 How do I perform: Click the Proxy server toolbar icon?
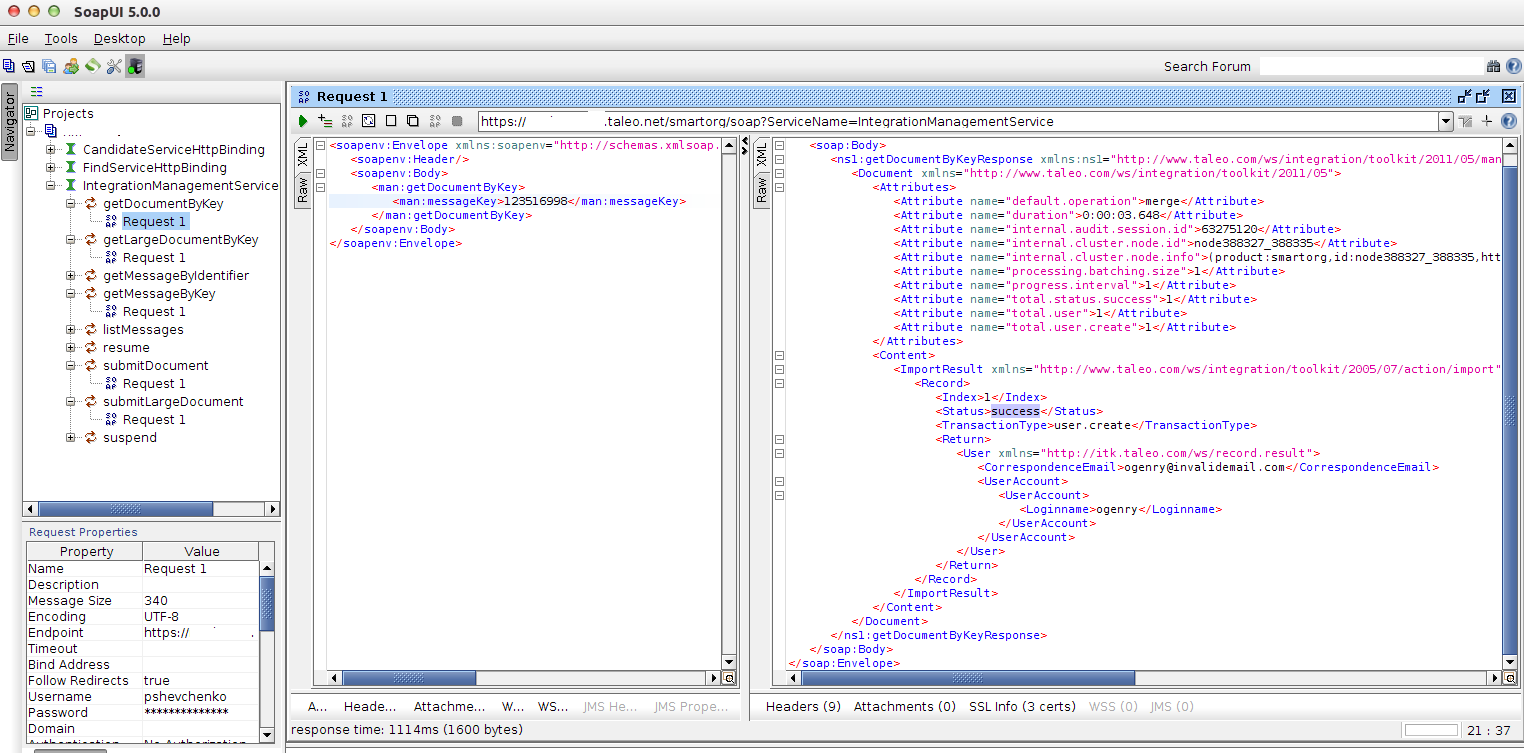pos(135,67)
